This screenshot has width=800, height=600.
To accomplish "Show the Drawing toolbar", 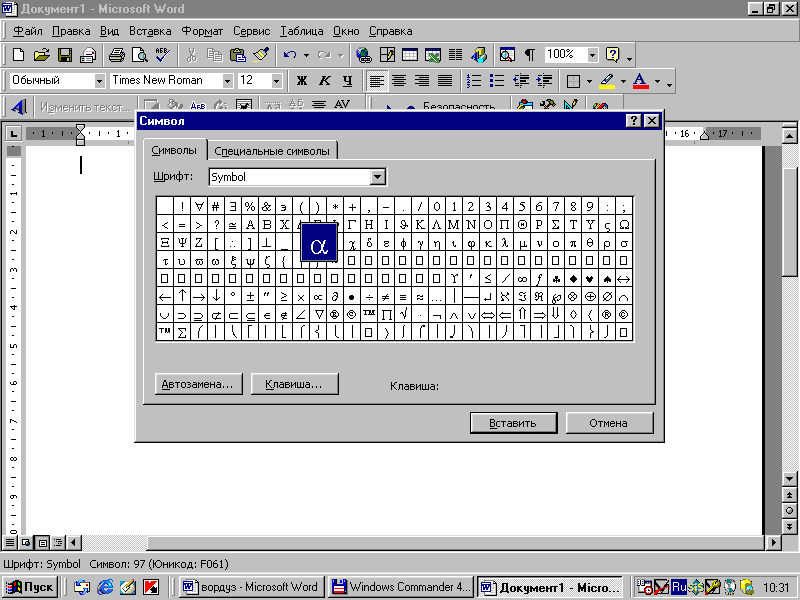I will click(479, 55).
